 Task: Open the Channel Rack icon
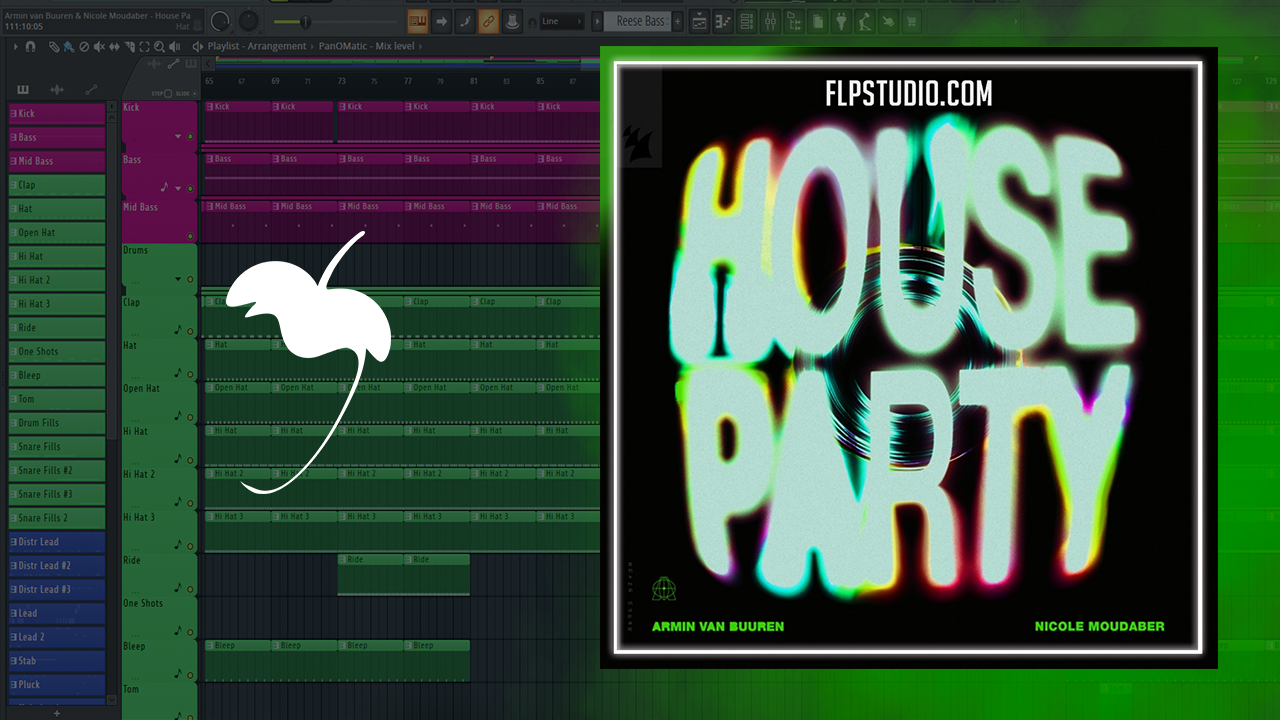(x=743, y=21)
